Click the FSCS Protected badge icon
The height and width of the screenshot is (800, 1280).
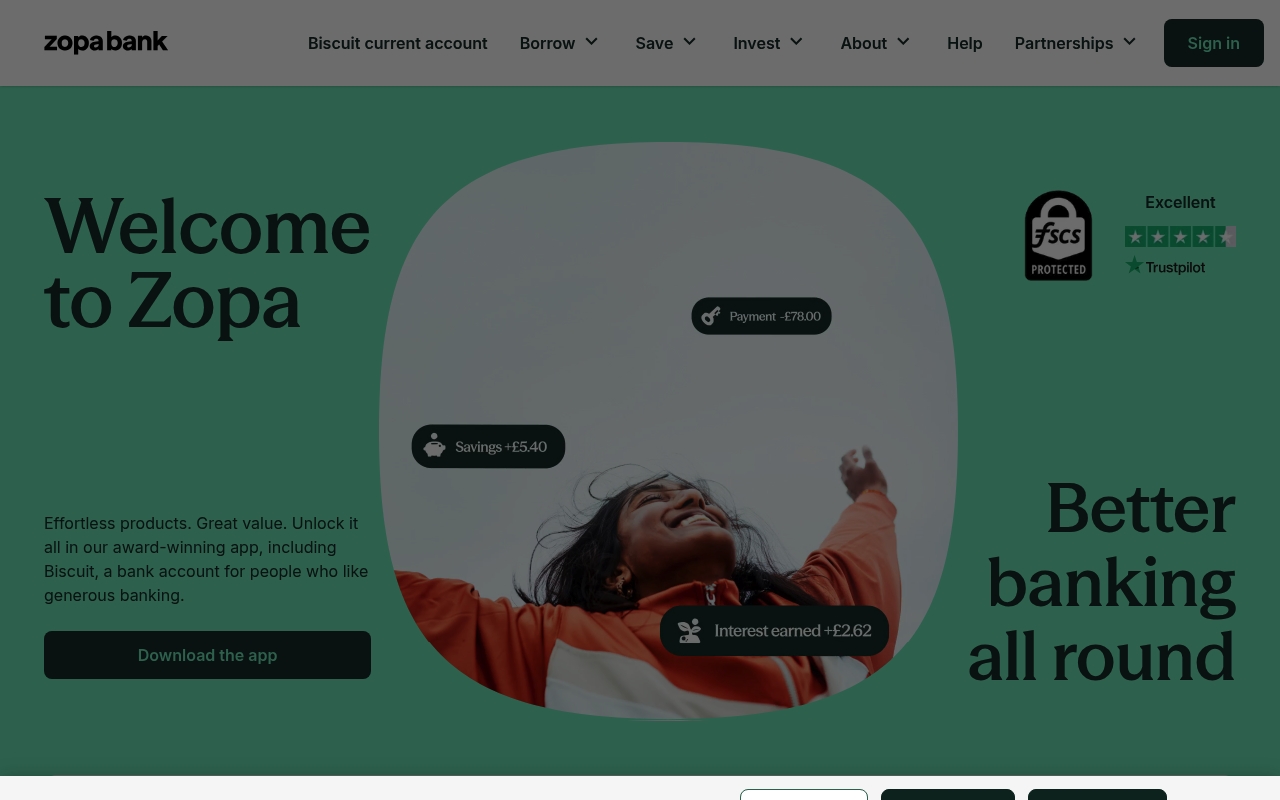point(1058,236)
